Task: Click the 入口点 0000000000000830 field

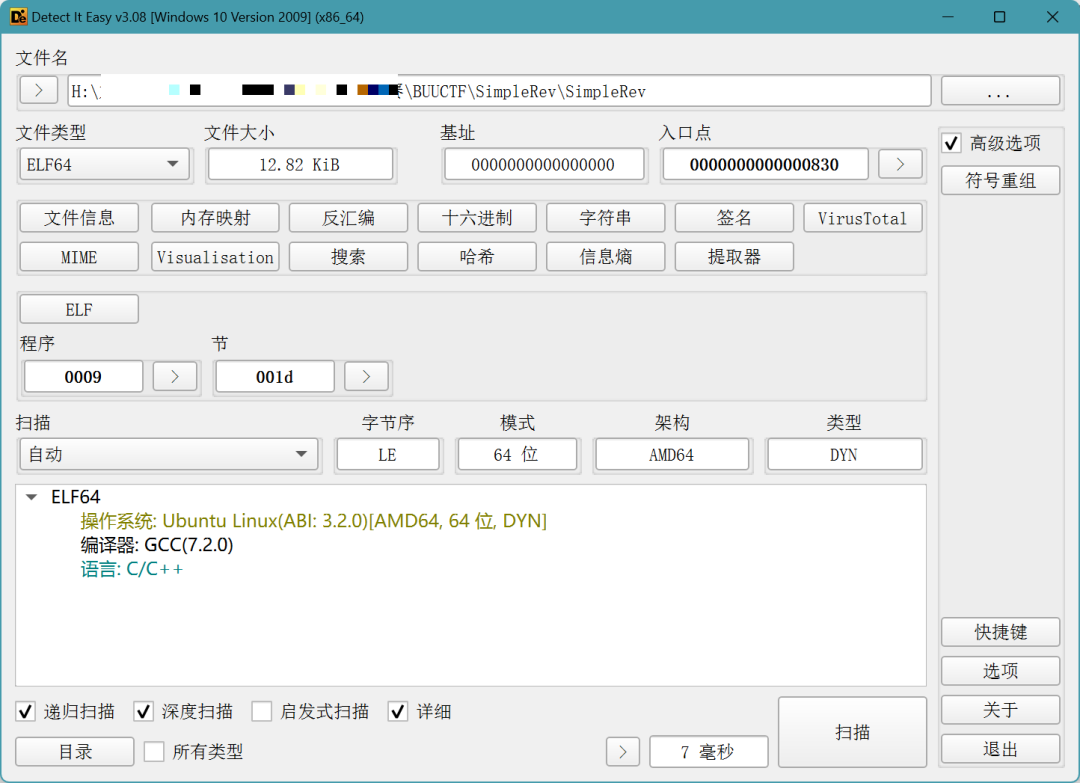Action: [765, 165]
